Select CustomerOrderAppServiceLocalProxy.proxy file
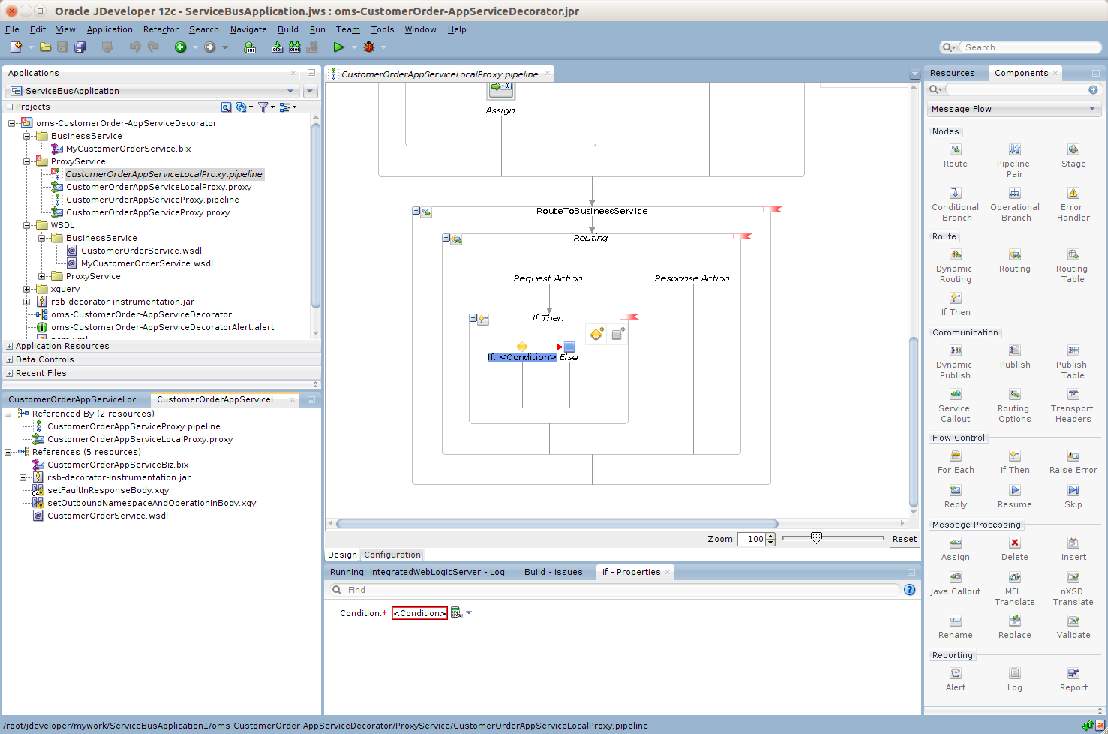 pyautogui.click(x=158, y=187)
